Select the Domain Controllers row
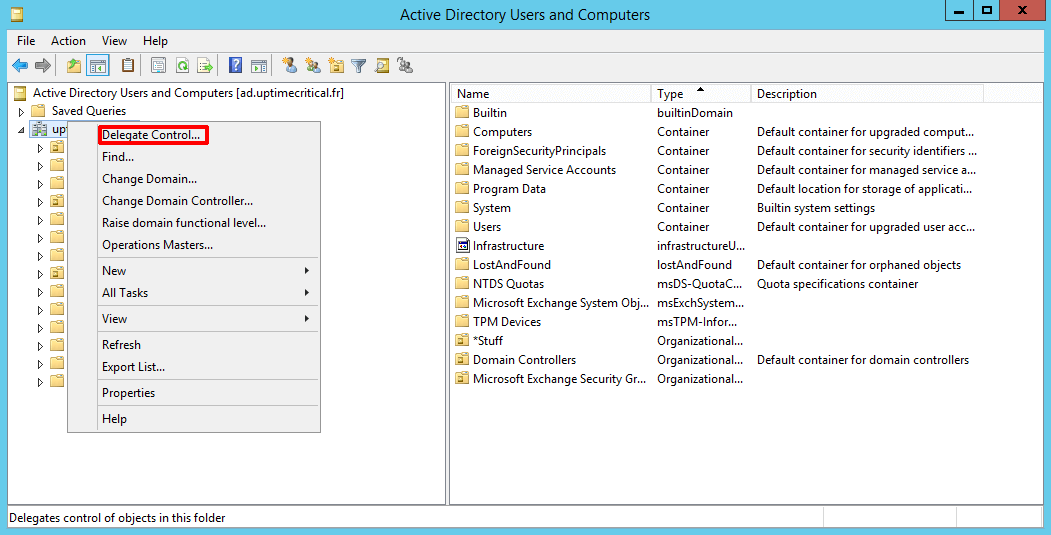 coord(717,360)
